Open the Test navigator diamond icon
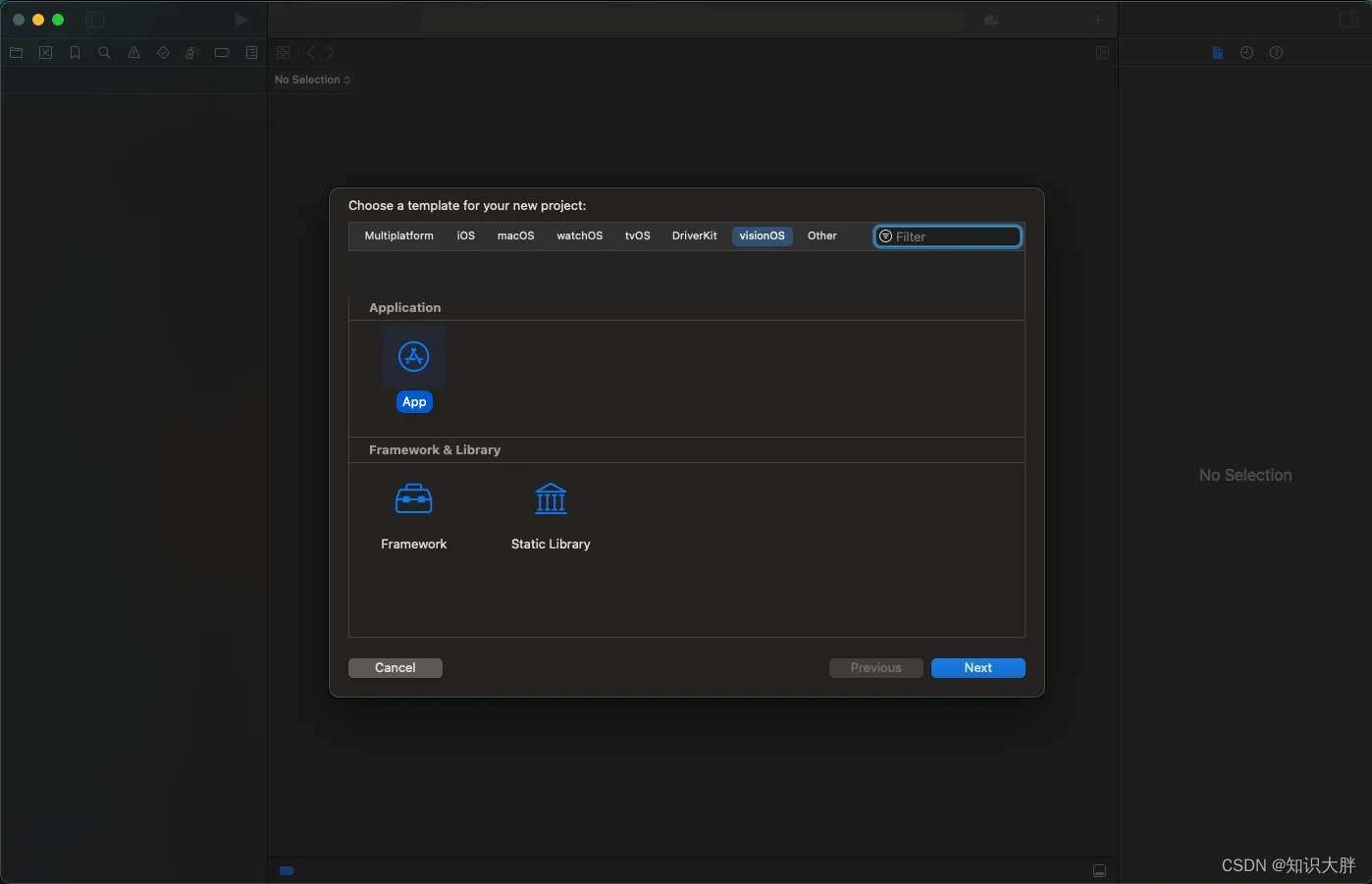Viewport: 1372px width, 884px height. pyautogui.click(x=163, y=53)
